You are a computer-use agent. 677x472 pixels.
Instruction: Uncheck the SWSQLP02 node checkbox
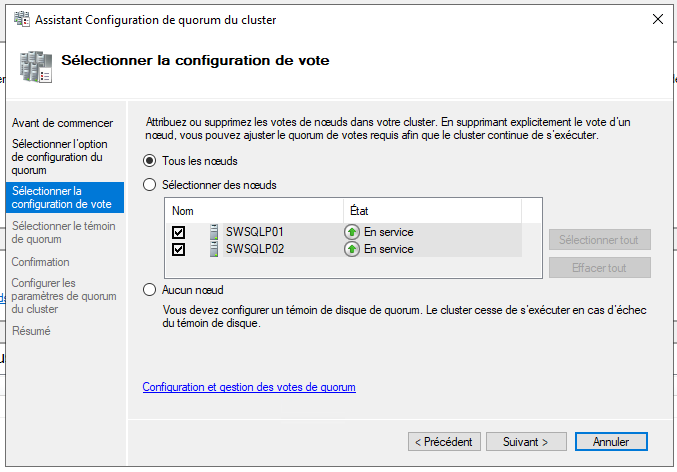(178, 249)
